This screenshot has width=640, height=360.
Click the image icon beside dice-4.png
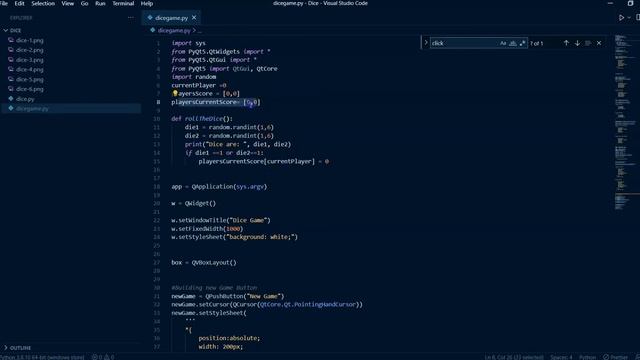(x=11, y=69)
